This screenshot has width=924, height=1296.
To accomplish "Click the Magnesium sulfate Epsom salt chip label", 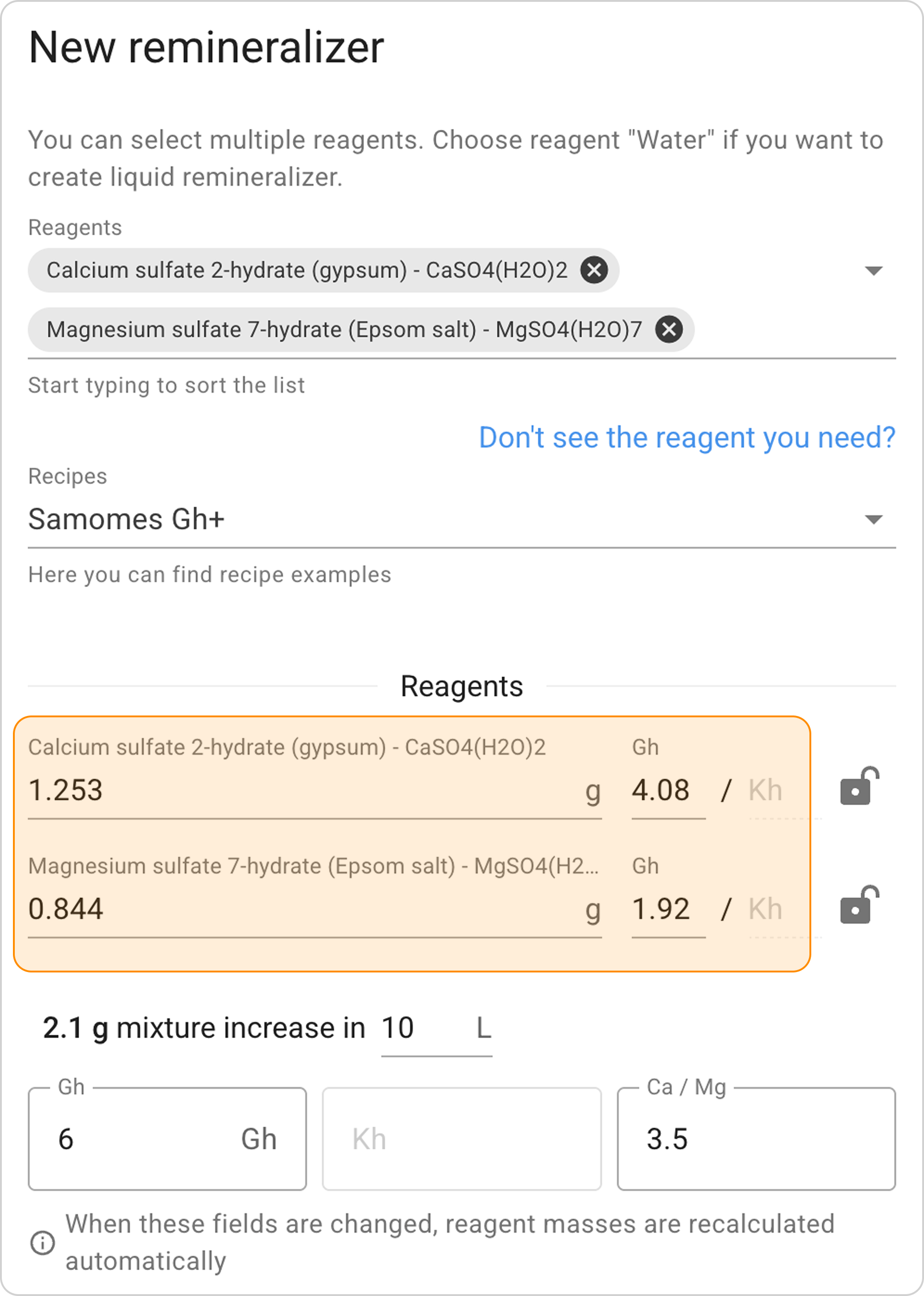I will (344, 329).
